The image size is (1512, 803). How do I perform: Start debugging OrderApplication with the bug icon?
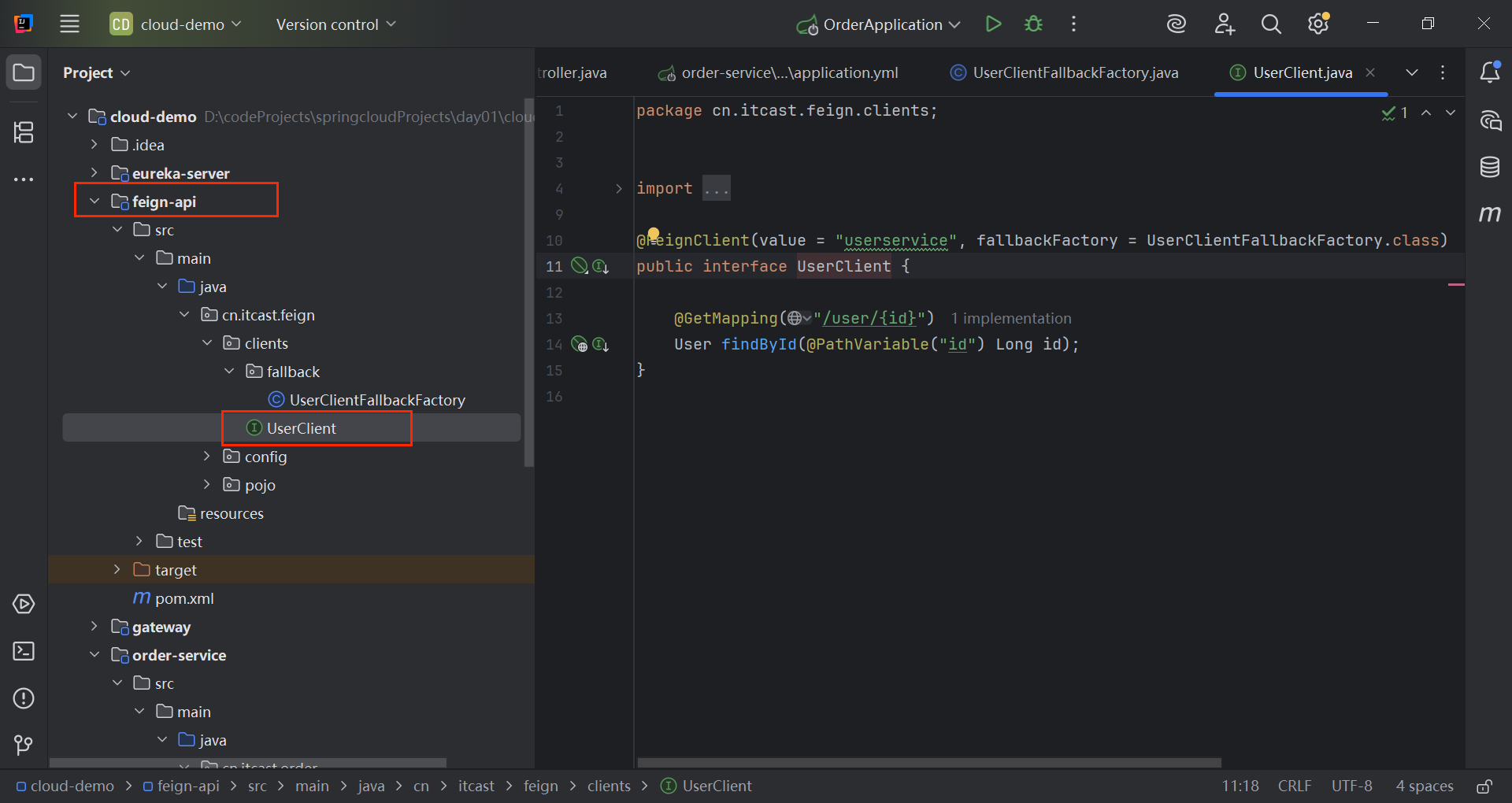(x=1033, y=24)
